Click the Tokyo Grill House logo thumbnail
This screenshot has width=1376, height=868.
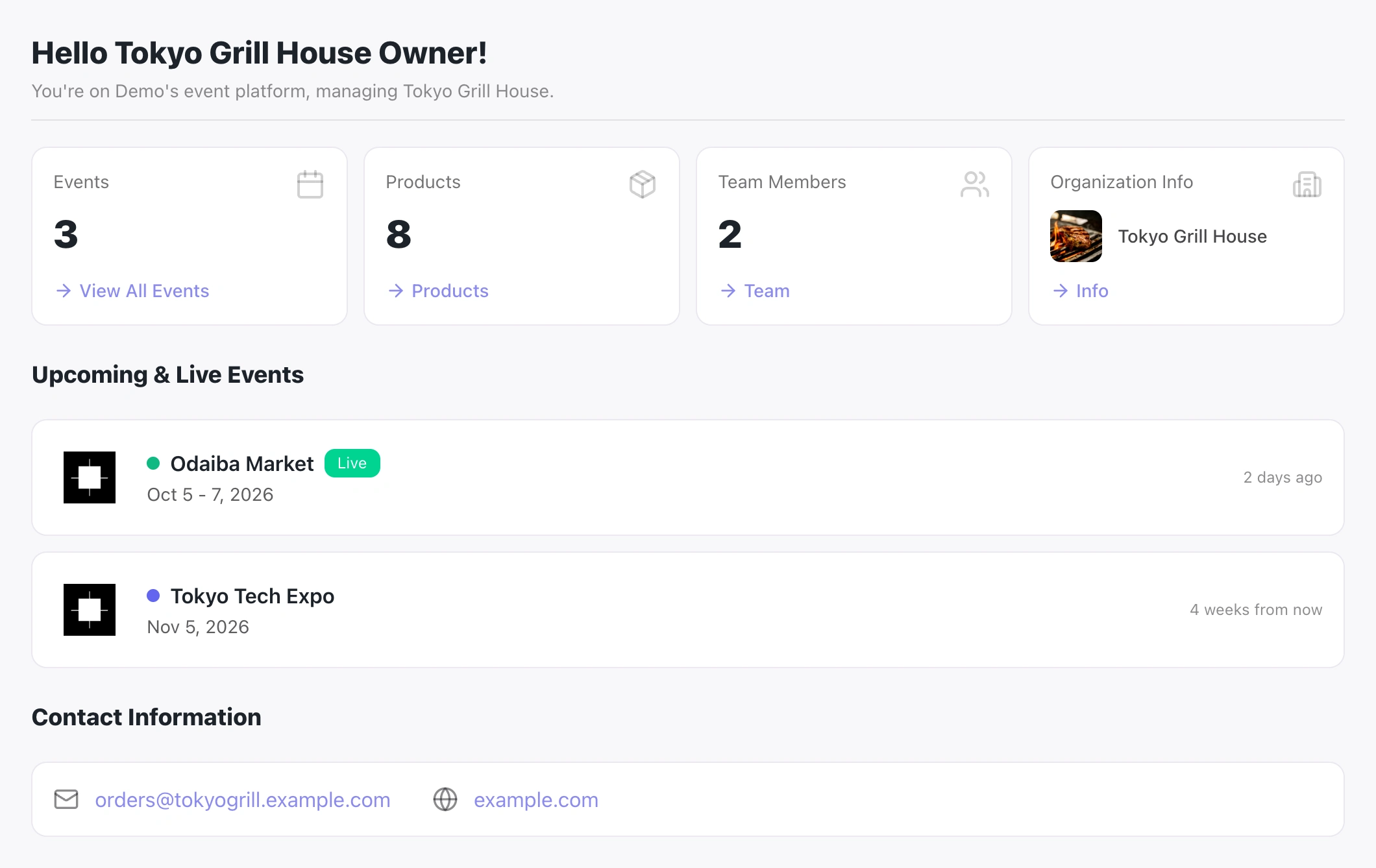point(1076,236)
